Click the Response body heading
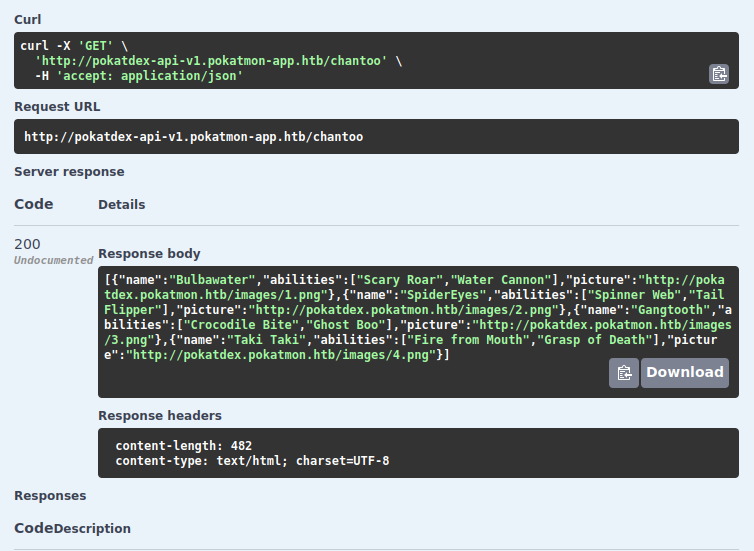Image resolution: width=754 pixels, height=551 pixels. click(149, 254)
